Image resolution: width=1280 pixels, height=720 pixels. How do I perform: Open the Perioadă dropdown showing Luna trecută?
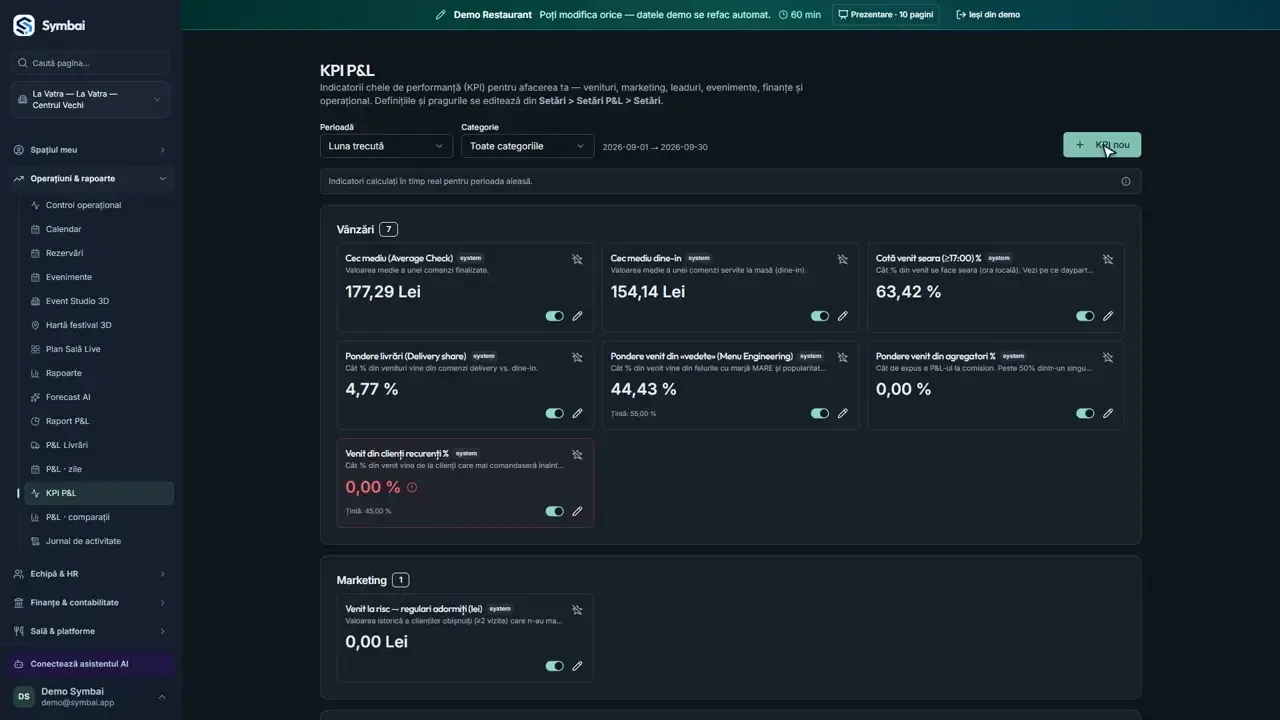point(386,146)
